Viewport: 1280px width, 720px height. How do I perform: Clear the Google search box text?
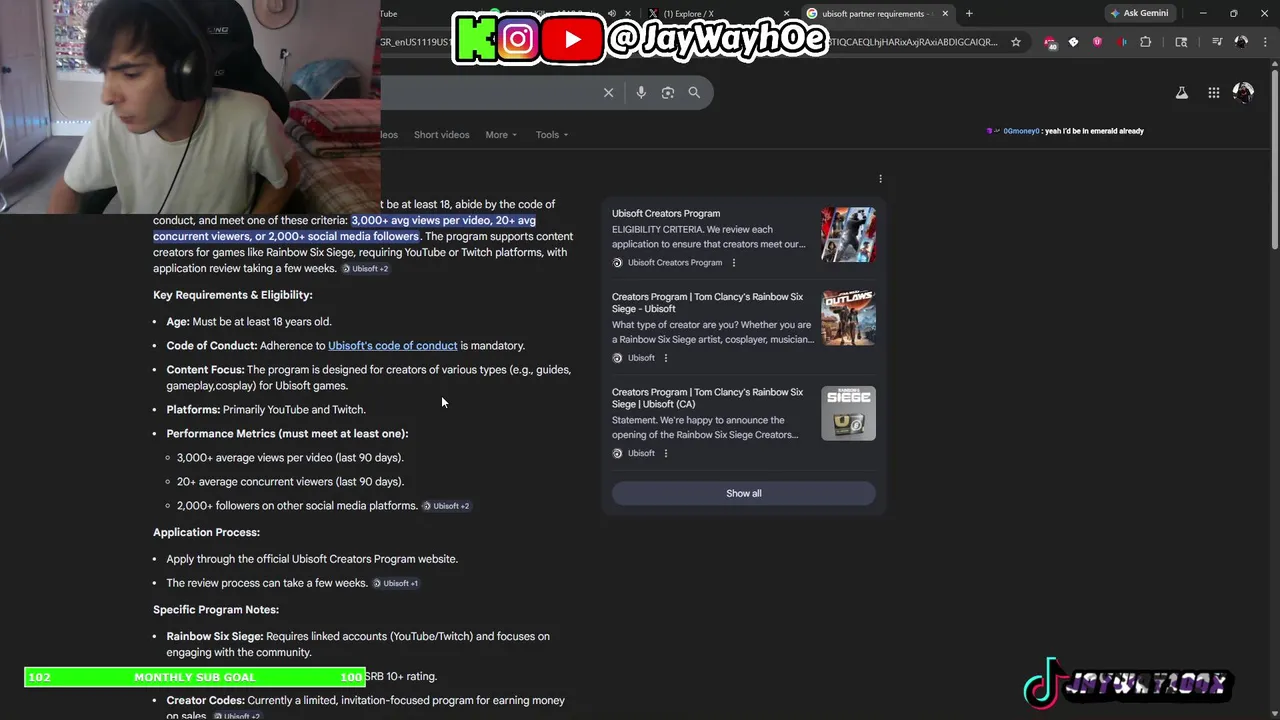608,92
